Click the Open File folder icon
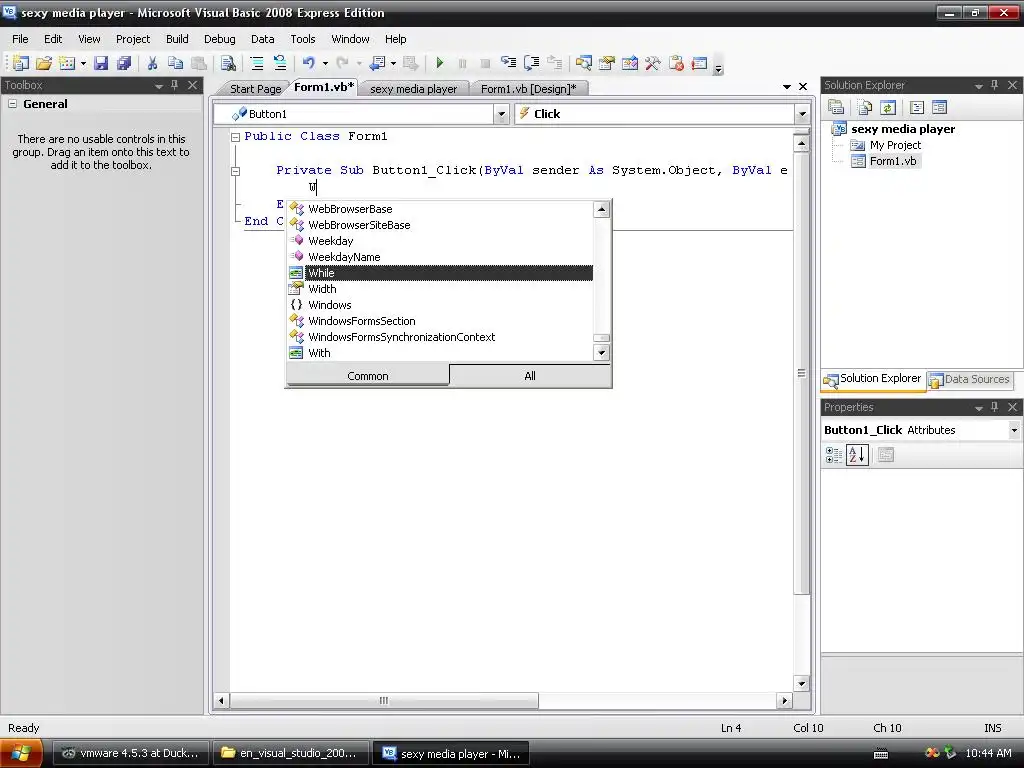This screenshot has width=1024, height=768. 44,63
